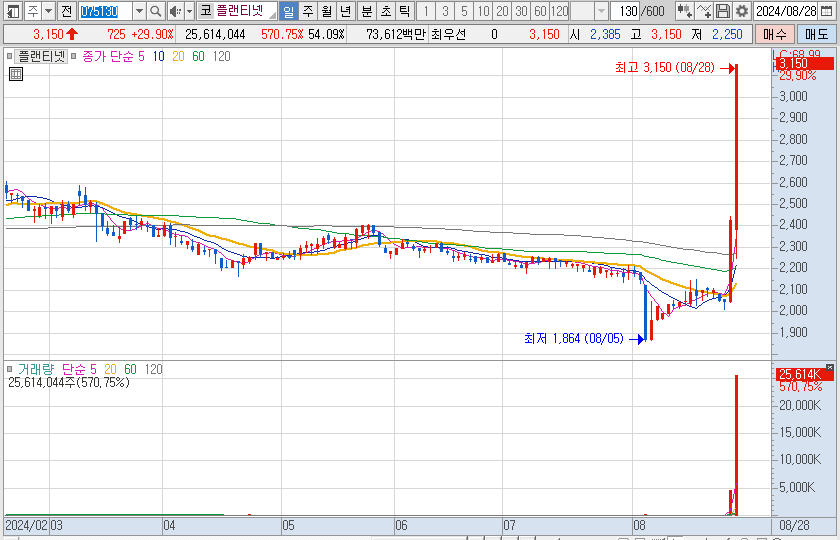This screenshot has width=840, height=540.
Task: Select the 월 monthly chart tab
Action: coord(327,11)
